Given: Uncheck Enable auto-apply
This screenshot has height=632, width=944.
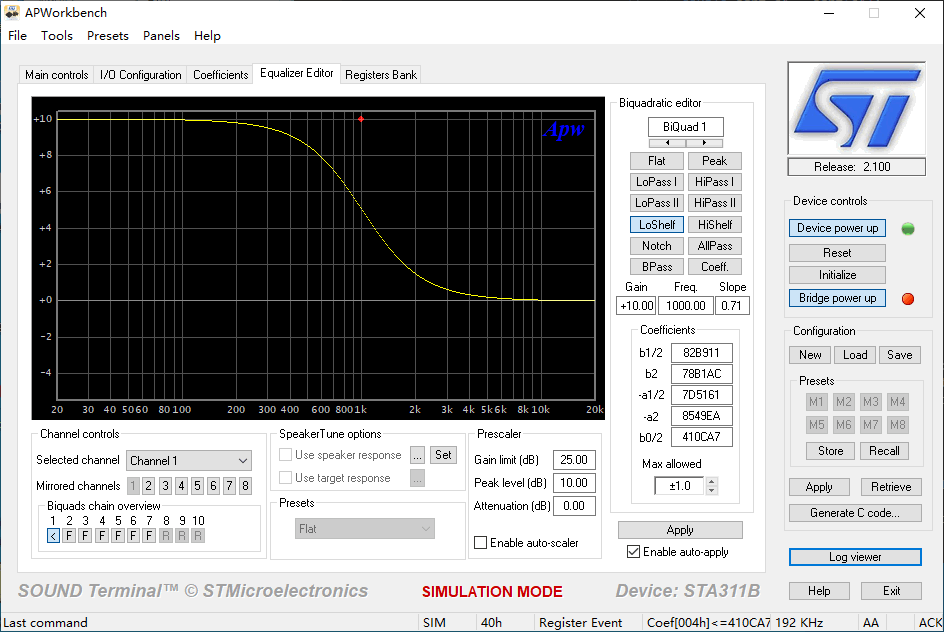Looking at the screenshot, I should tap(633, 552).
